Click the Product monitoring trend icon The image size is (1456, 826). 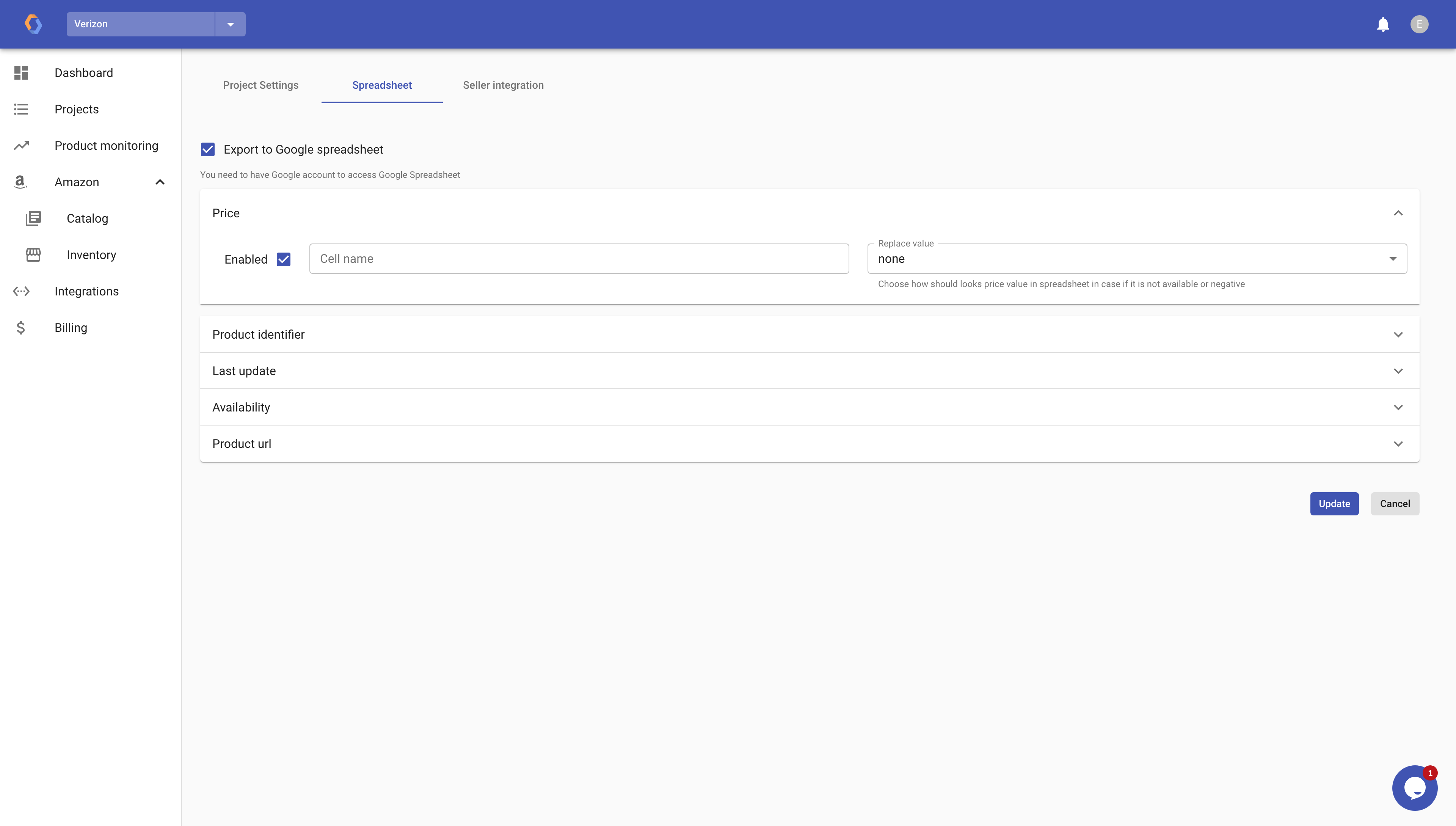(21, 146)
